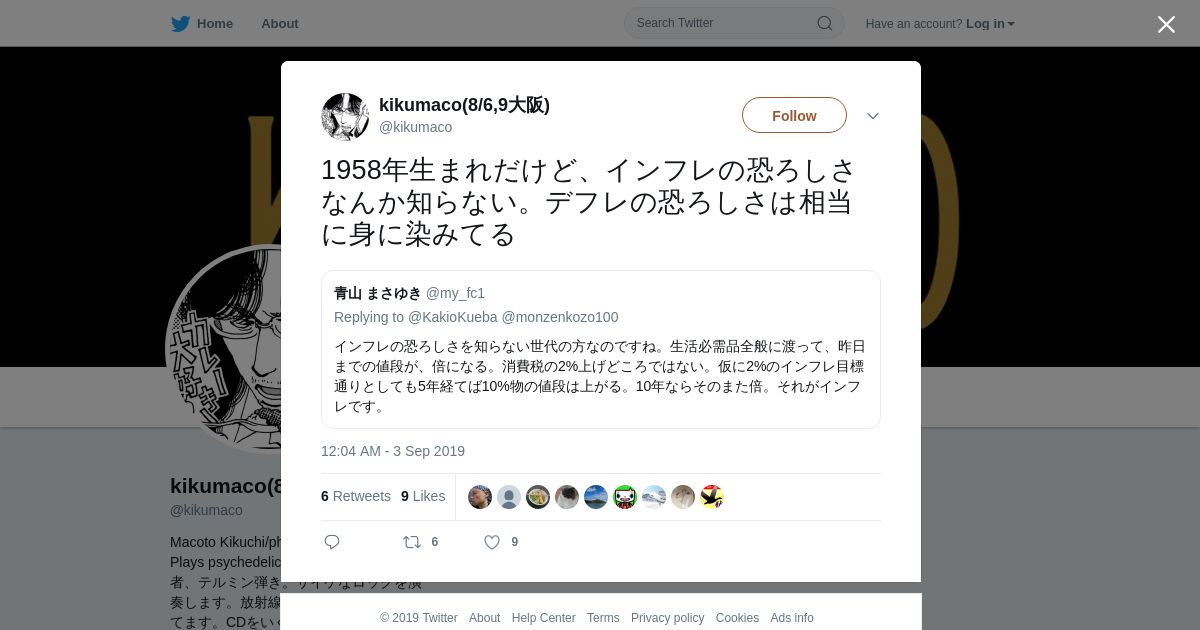Expand the Log in dropdown
This screenshot has width=1200, height=630.
click(x=990, y=23)
